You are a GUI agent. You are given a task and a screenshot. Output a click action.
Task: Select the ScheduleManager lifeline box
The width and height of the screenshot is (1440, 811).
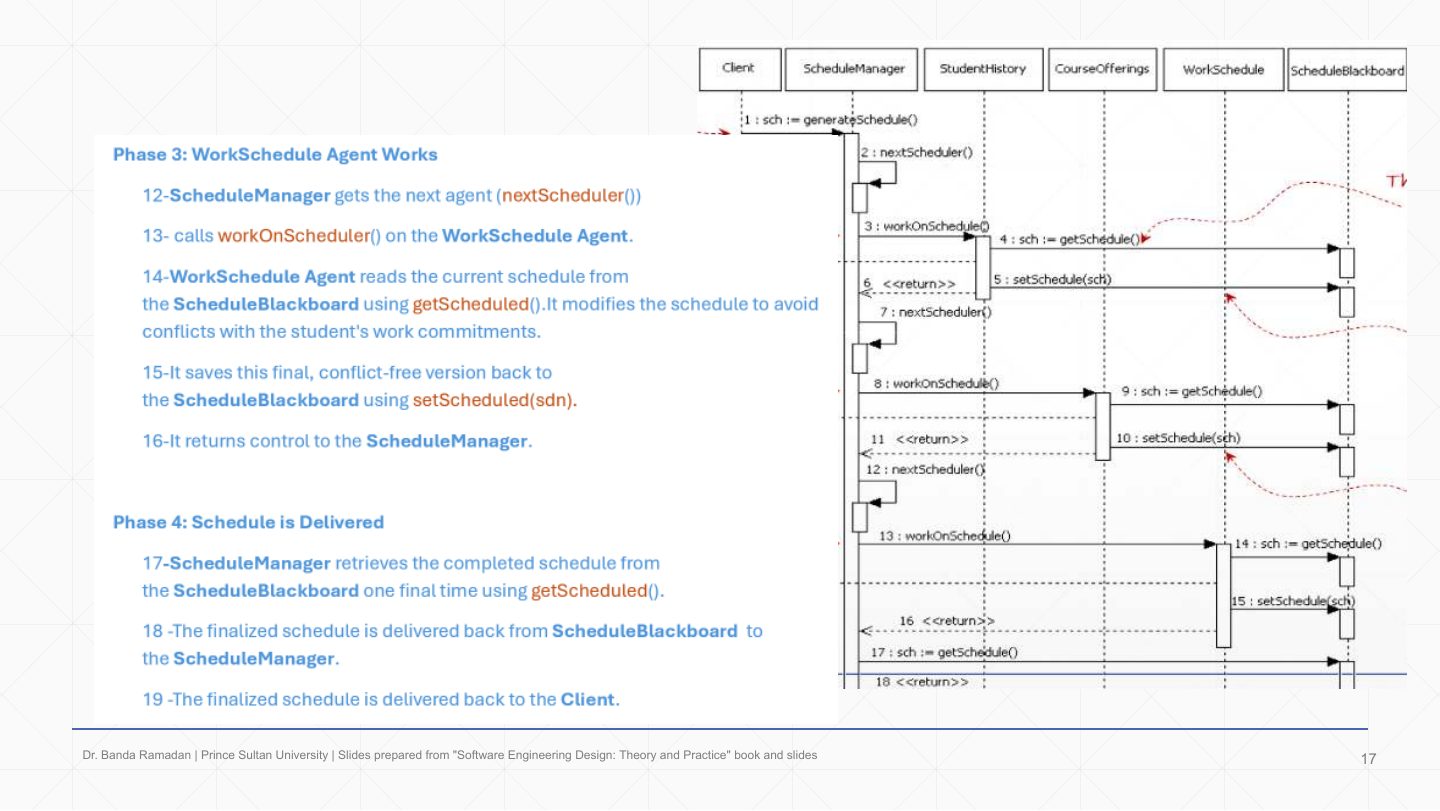[x=853, y=69]
